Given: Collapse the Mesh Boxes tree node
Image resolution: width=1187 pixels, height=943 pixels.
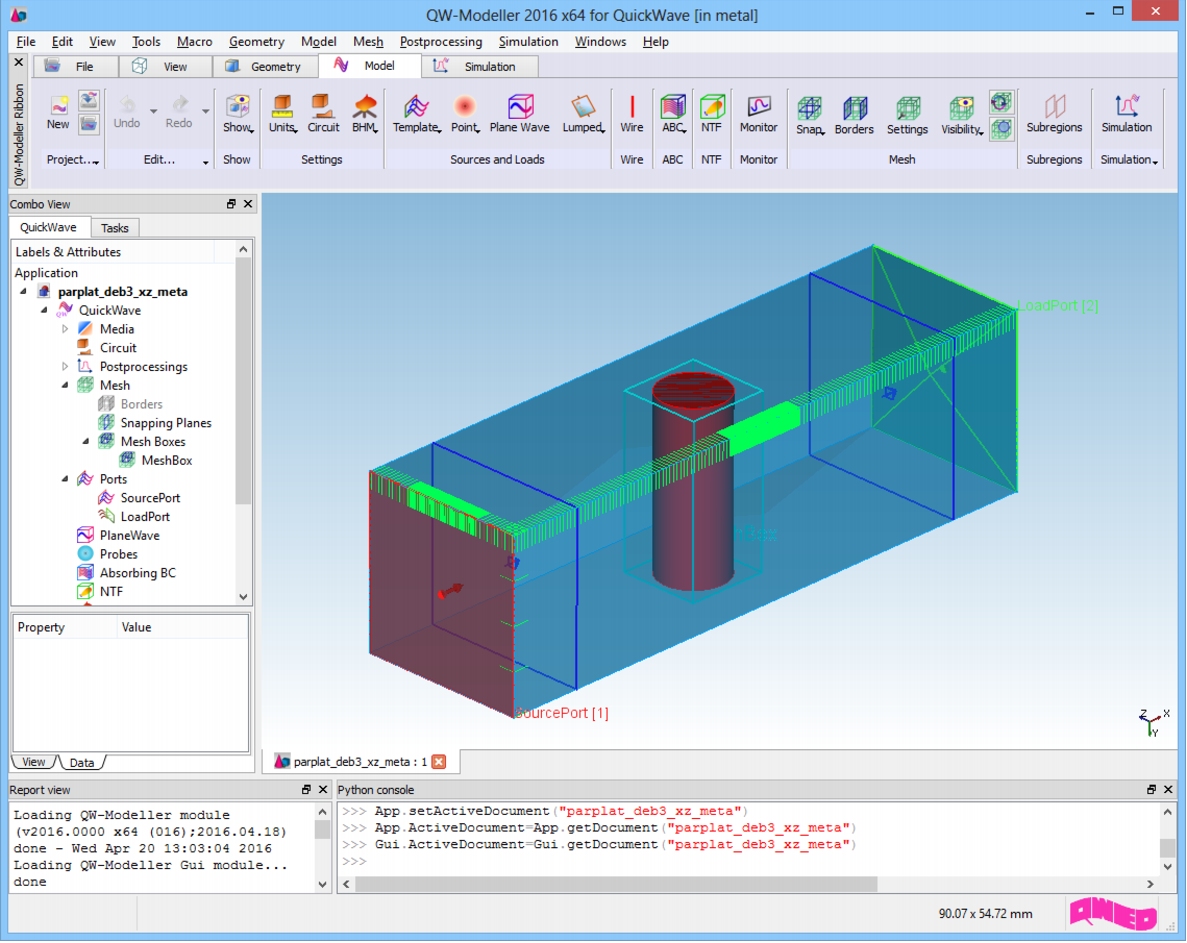Looking at the screenshot, I should coord(86,441).
